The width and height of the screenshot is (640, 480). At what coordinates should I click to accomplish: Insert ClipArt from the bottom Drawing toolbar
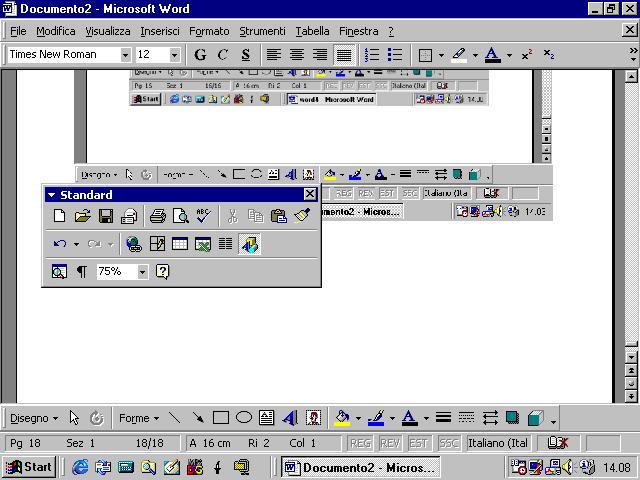pyautogui.click(x=313, y=418)
